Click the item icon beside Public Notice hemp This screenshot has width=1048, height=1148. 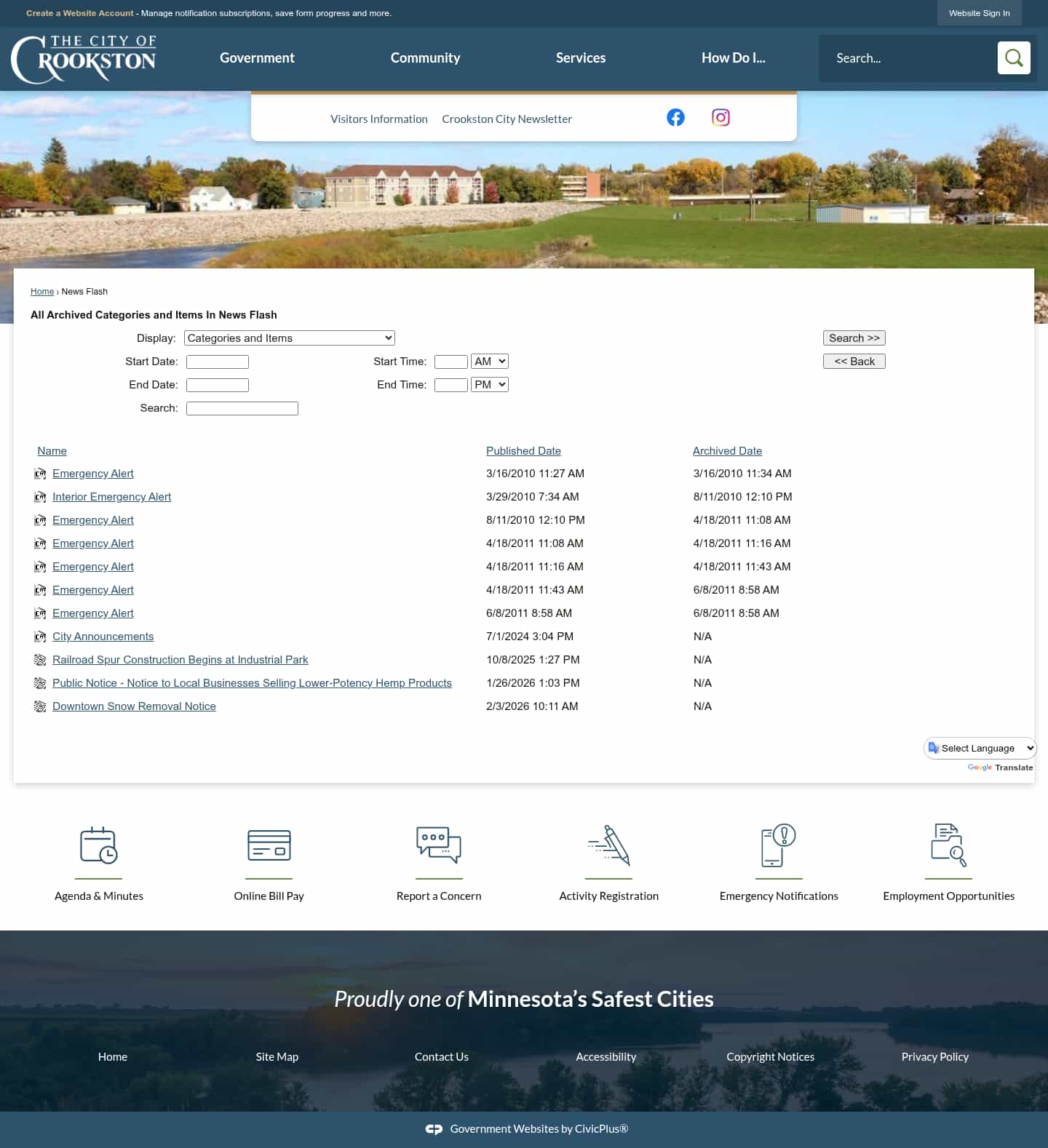pos(40,683)
